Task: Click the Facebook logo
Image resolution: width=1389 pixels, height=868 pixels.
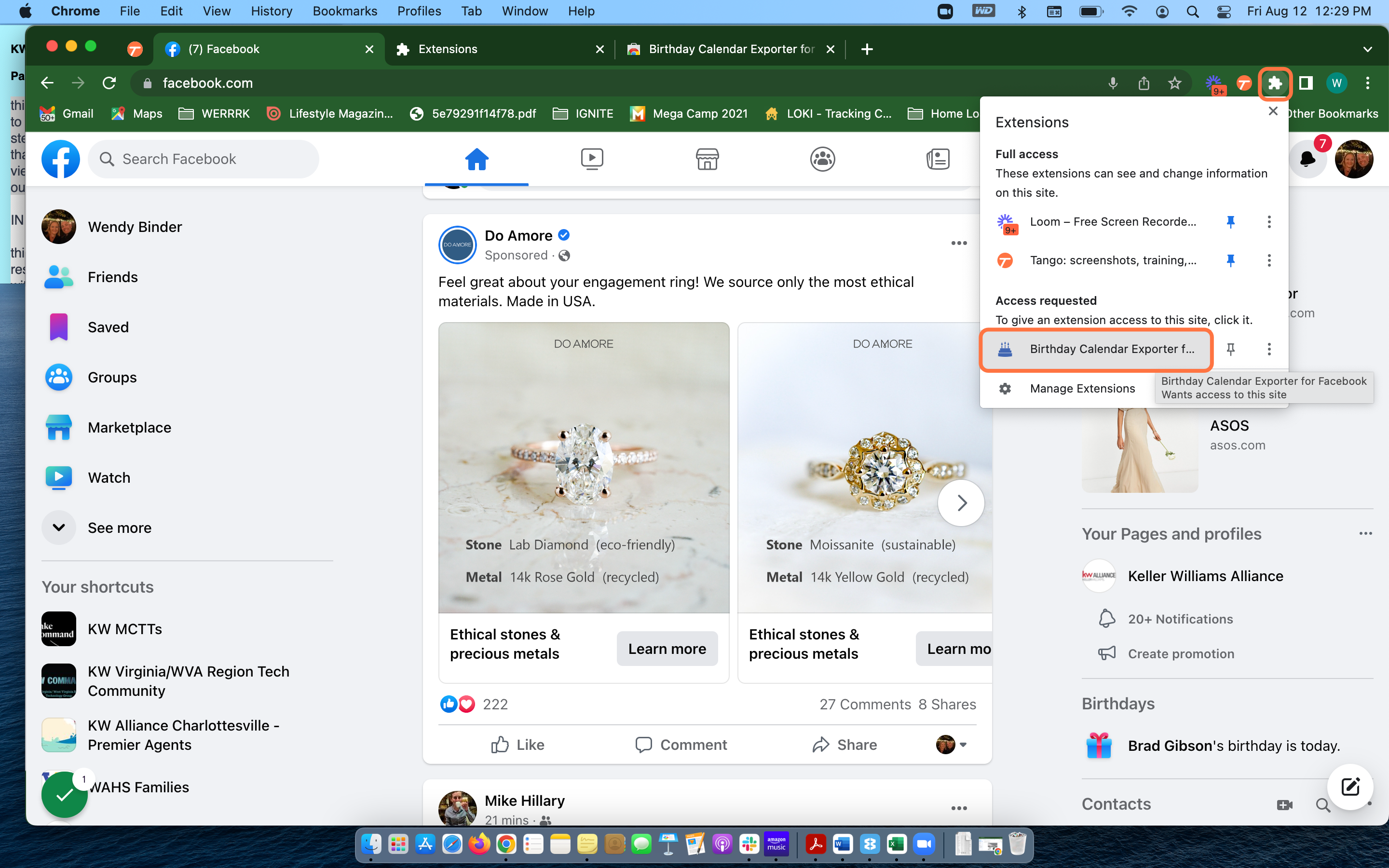Action: click(x=61, y=159)
